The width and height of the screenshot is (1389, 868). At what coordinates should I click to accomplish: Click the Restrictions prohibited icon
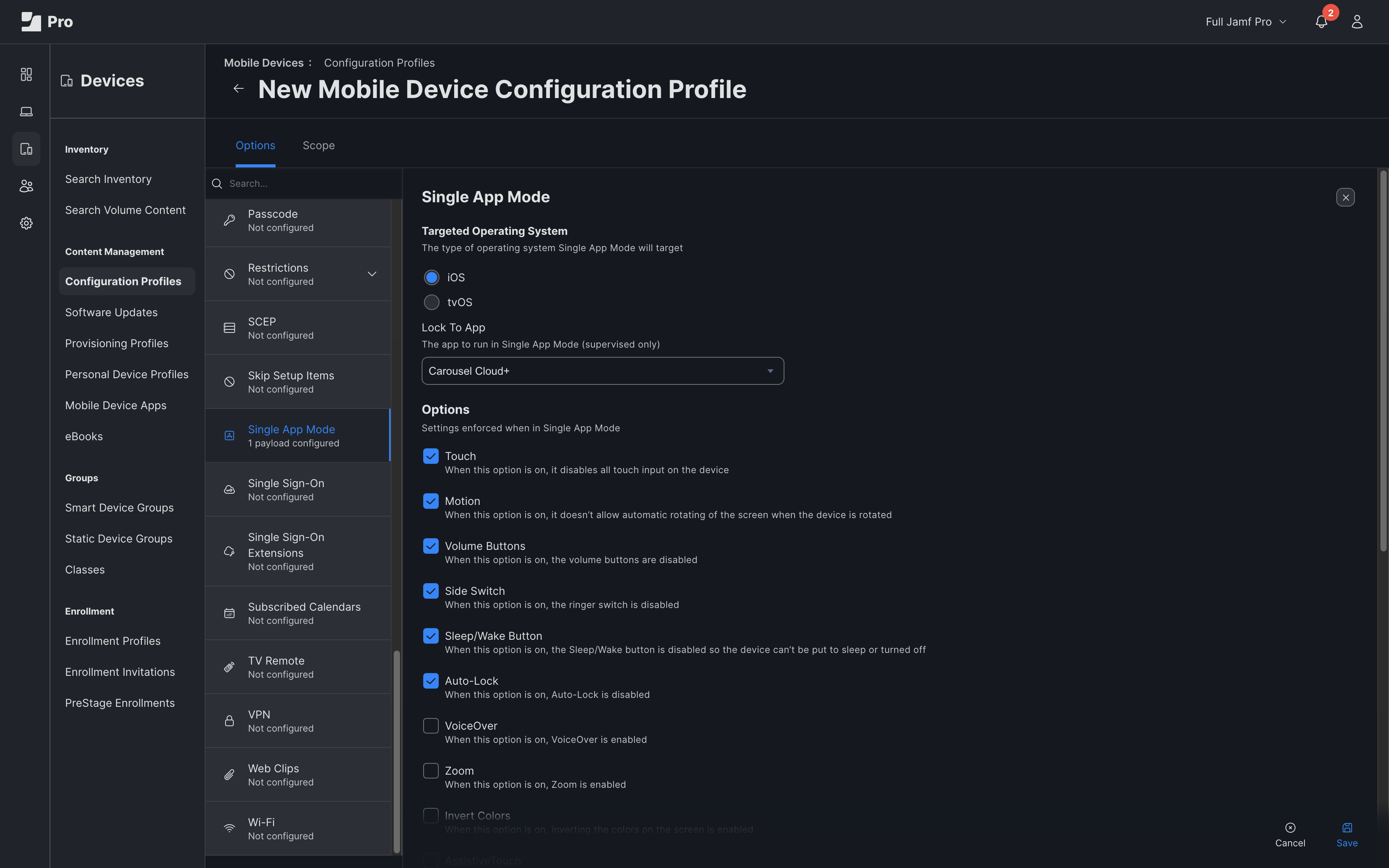tap(229, 274)
